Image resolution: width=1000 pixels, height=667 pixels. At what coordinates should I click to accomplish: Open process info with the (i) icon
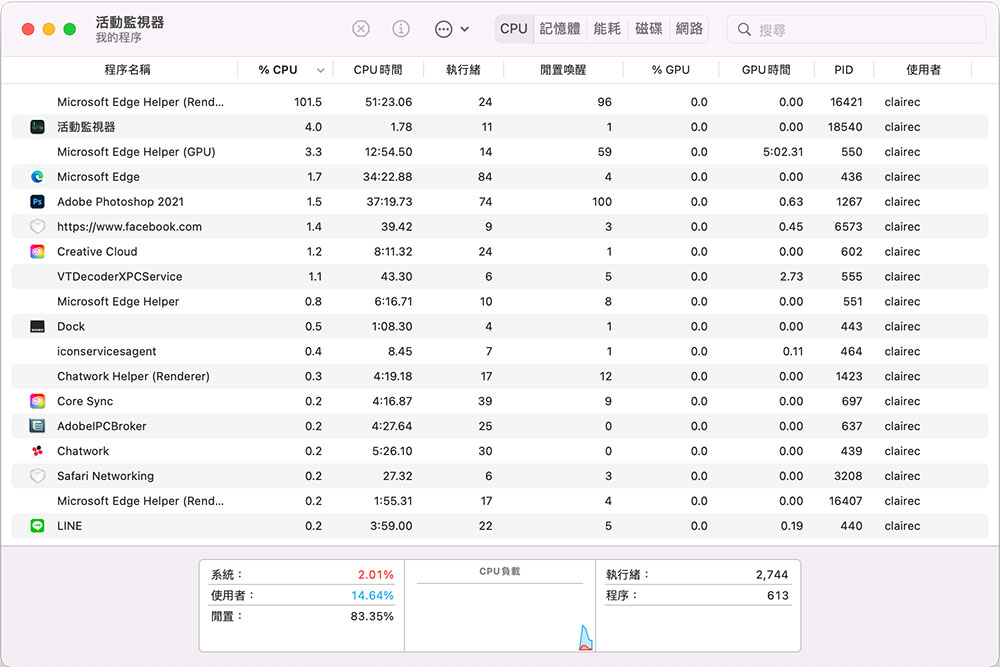pos(401,29)
